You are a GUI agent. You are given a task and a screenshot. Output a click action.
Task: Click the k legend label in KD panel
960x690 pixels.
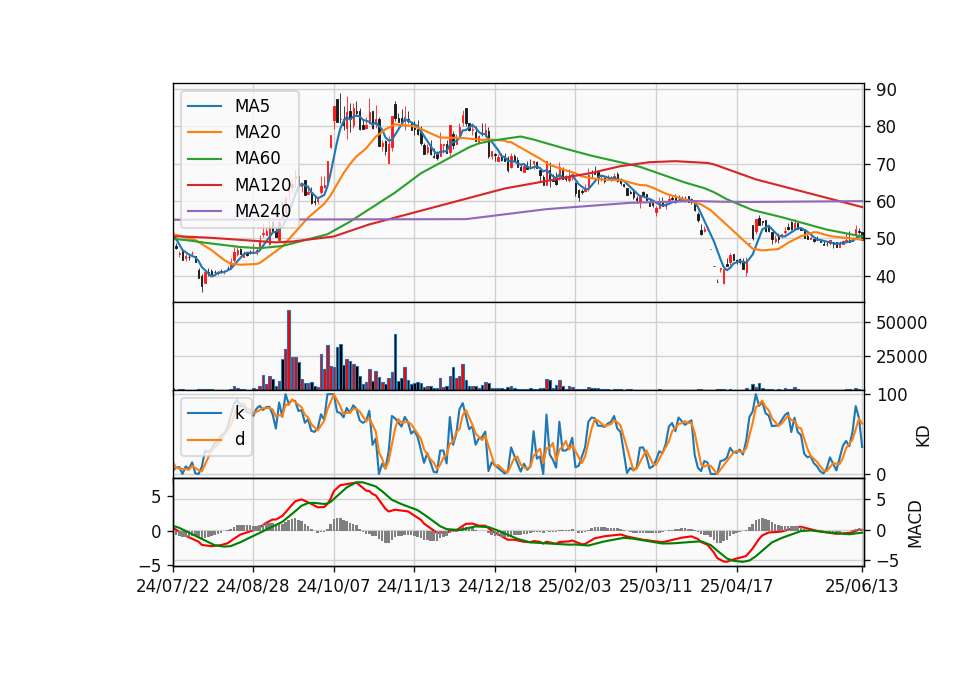pos(239,413)
